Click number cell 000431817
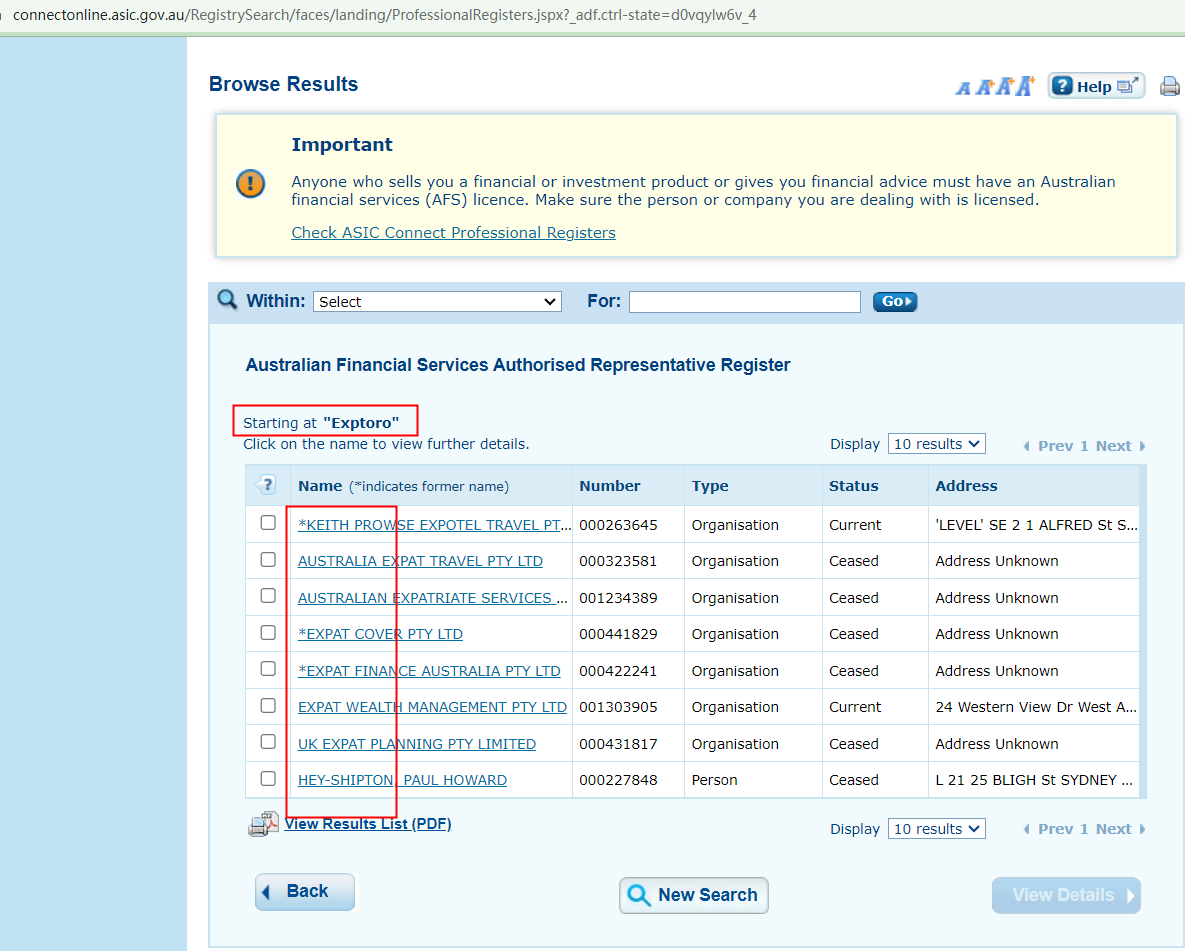The height and width of the screenshot is (951, 1185). click(618, 744)
